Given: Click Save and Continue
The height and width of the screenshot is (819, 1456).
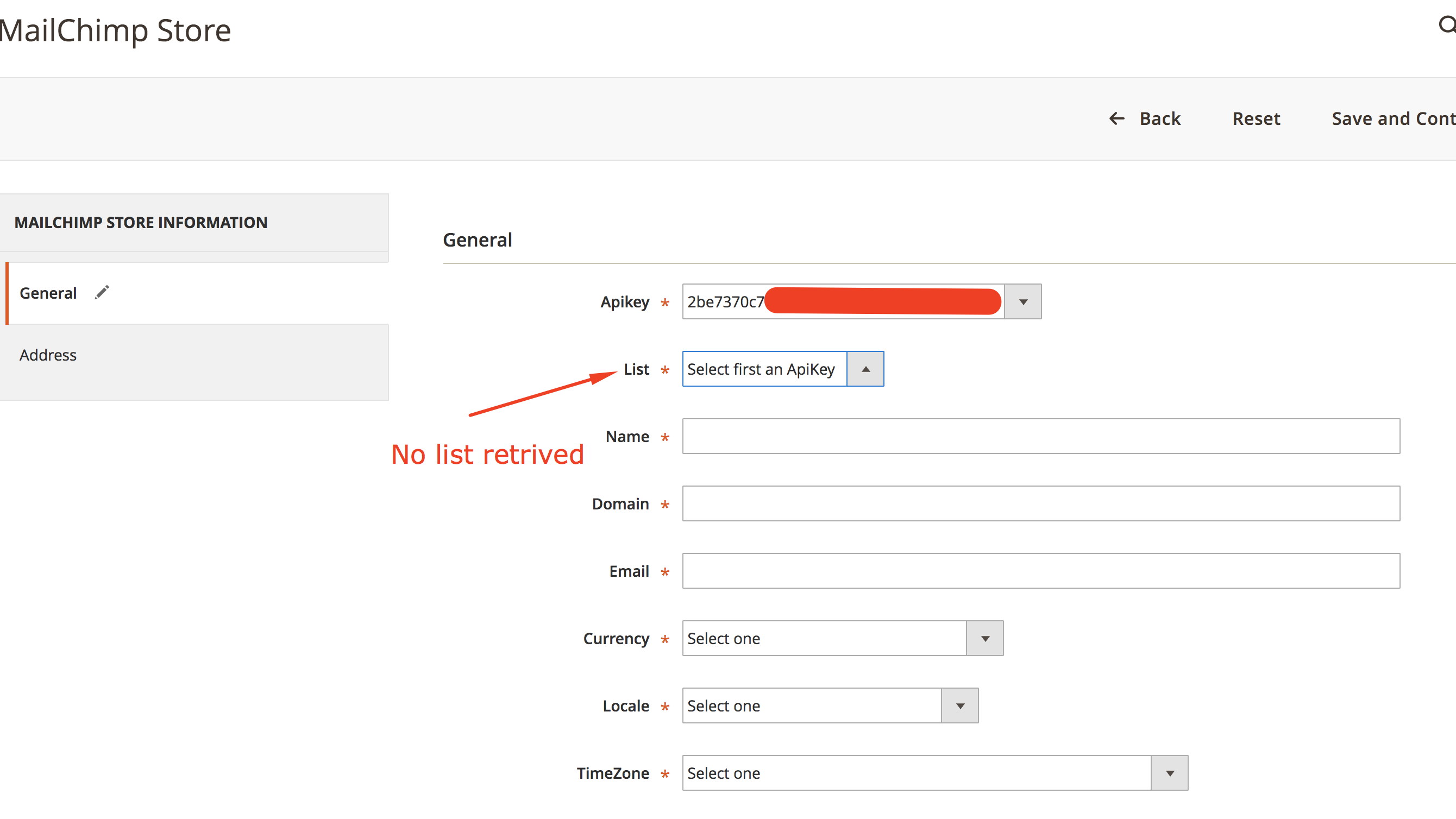Looking at the screenshot, I should (1392, 119).
